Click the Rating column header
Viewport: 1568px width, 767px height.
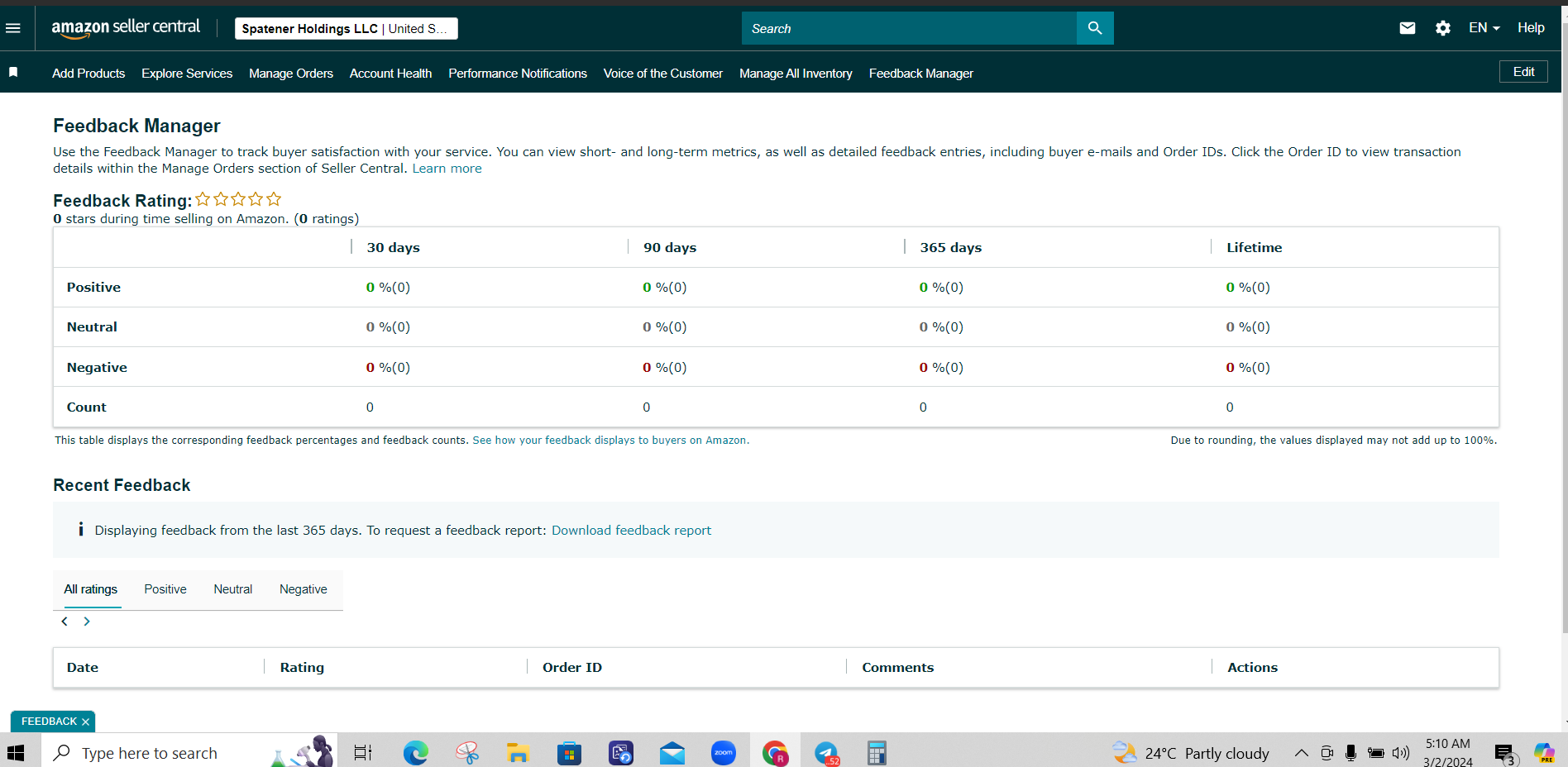[x=302, y=667]
